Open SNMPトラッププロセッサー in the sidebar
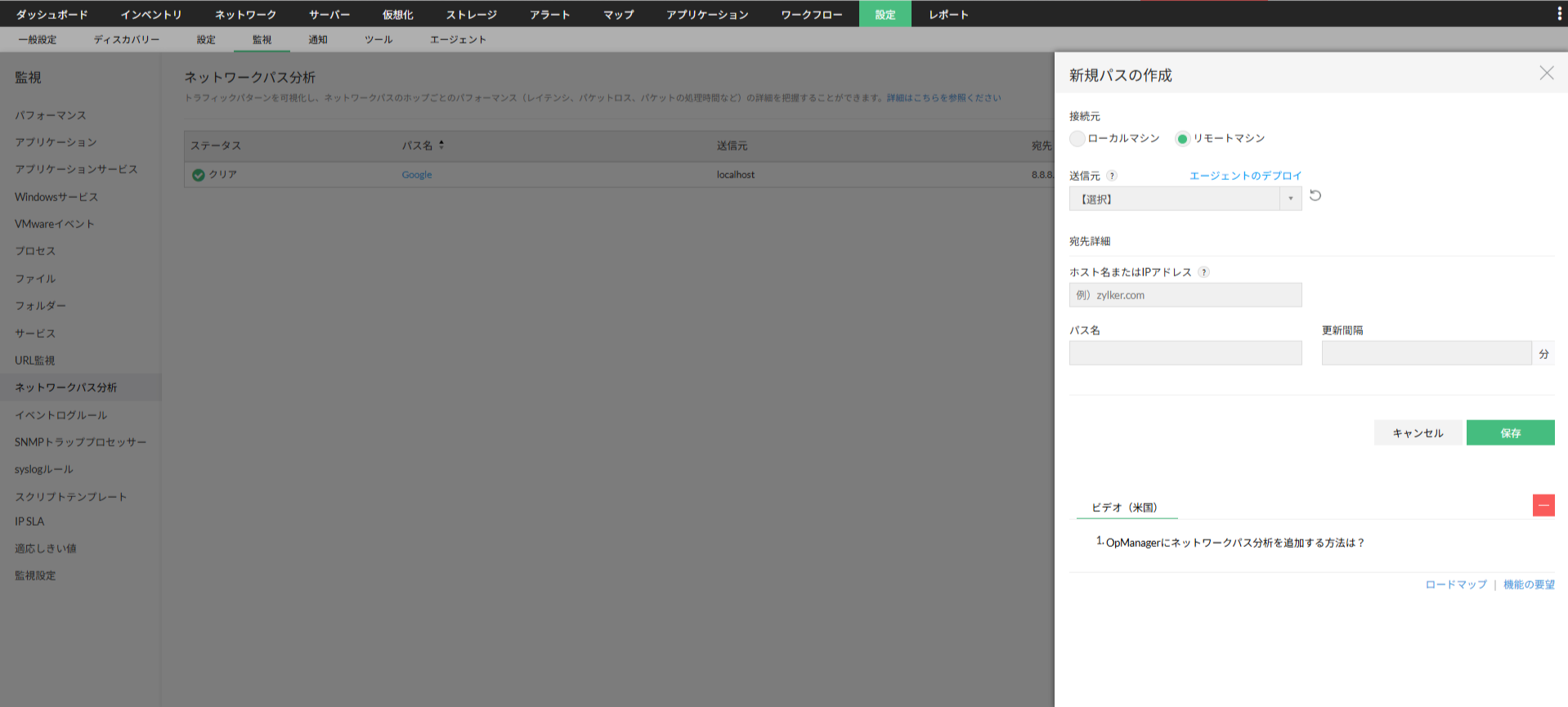 pos(80,442)
